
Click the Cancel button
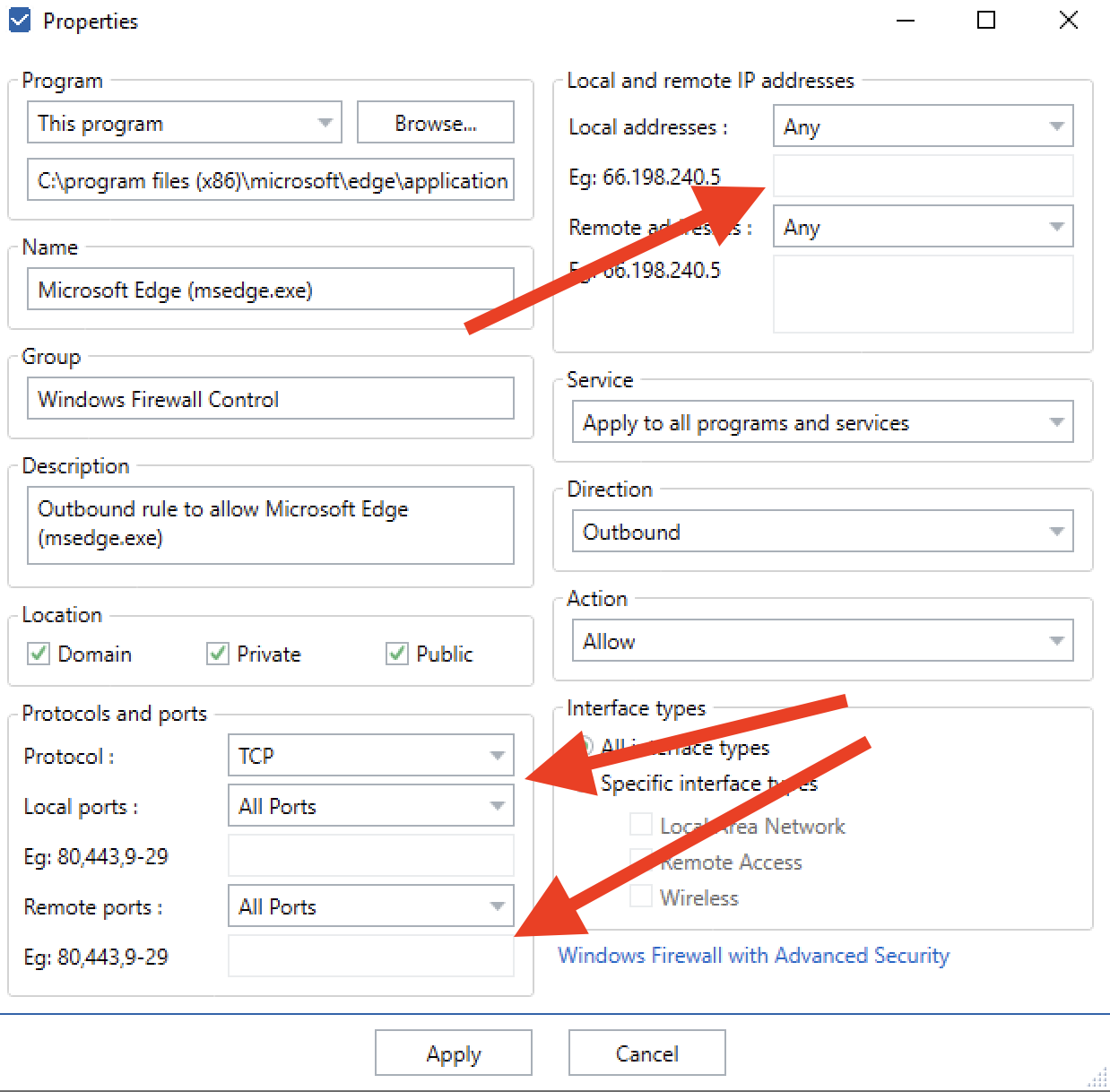[x=647, y=1053]
